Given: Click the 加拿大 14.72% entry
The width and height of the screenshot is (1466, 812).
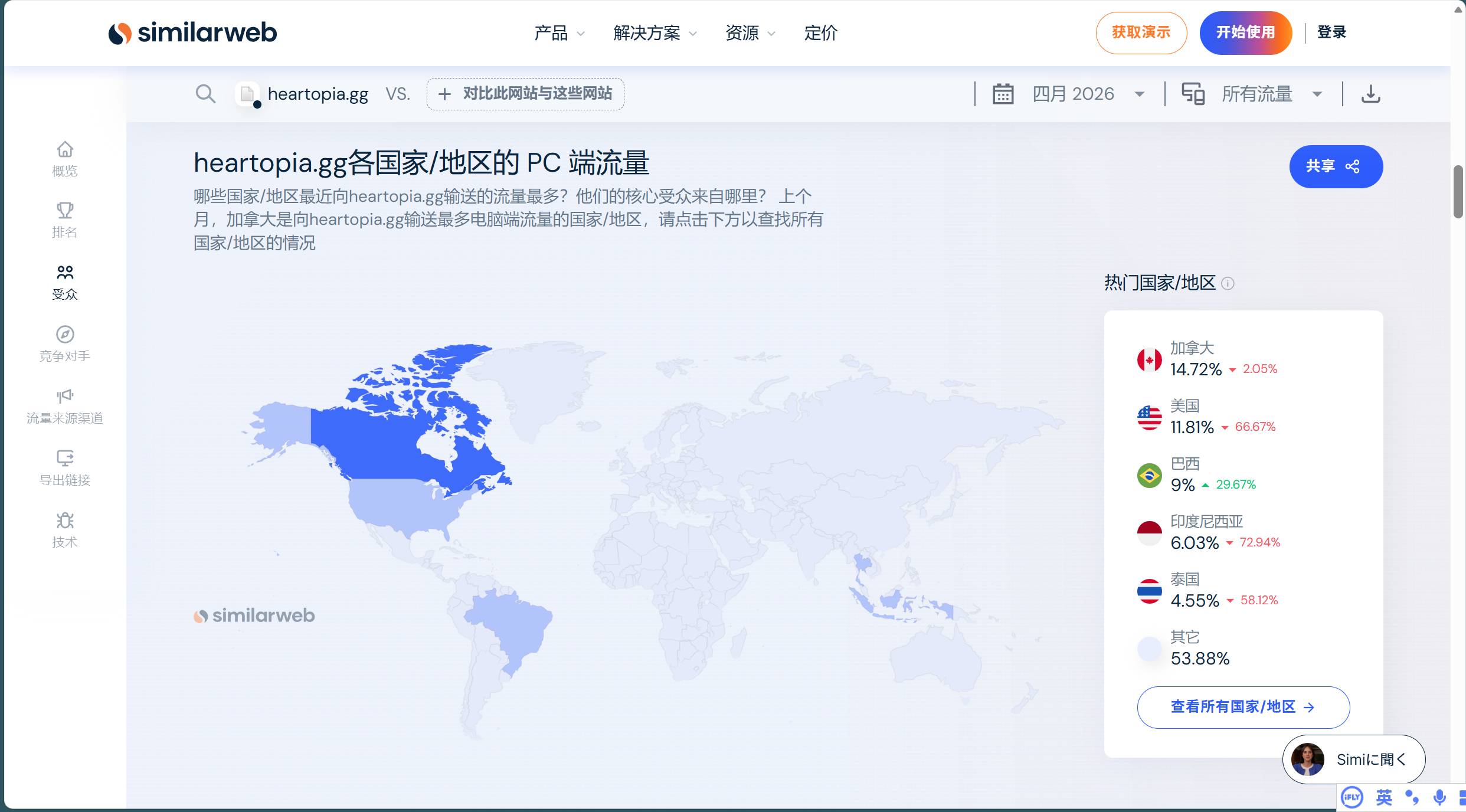Looking at the screenshot, I should pos(1207,359).
